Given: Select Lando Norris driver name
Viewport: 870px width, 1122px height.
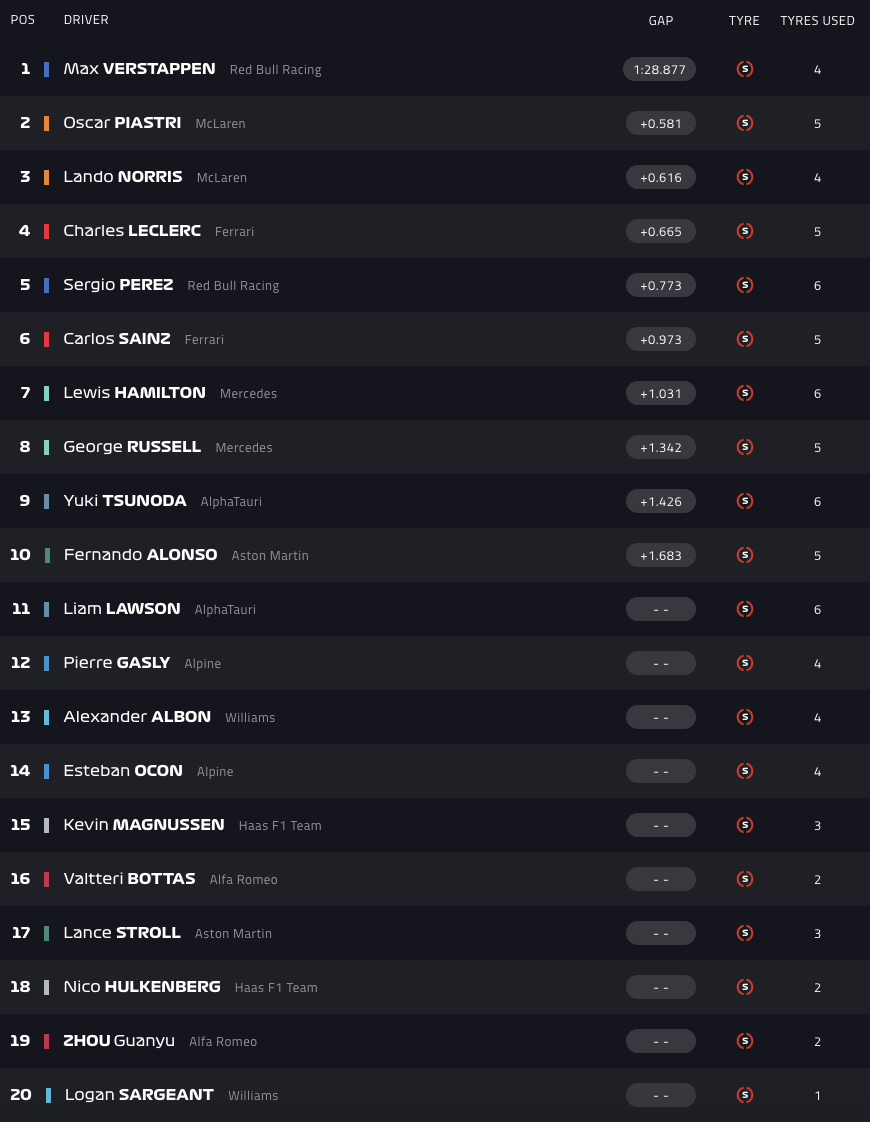Looking at the screenshot, I should pyautogui.click(x=122, y=177).
